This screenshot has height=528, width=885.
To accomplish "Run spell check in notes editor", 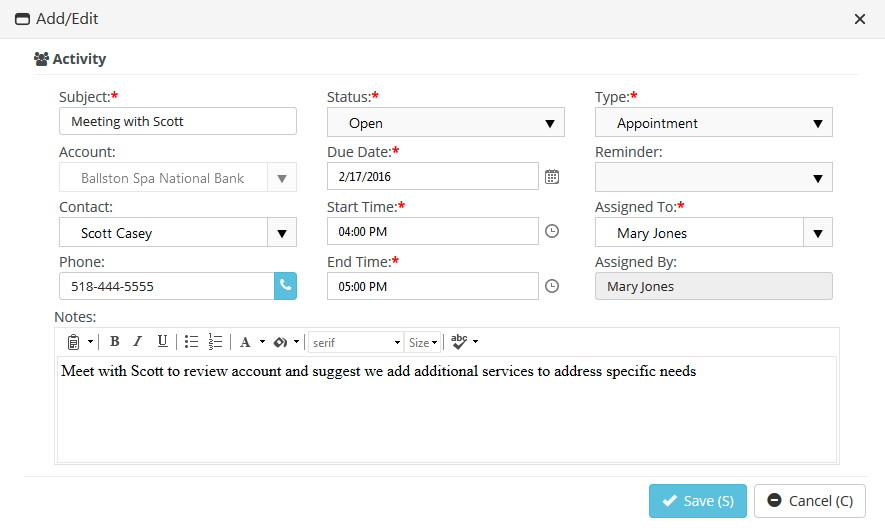I will (459, 342).
